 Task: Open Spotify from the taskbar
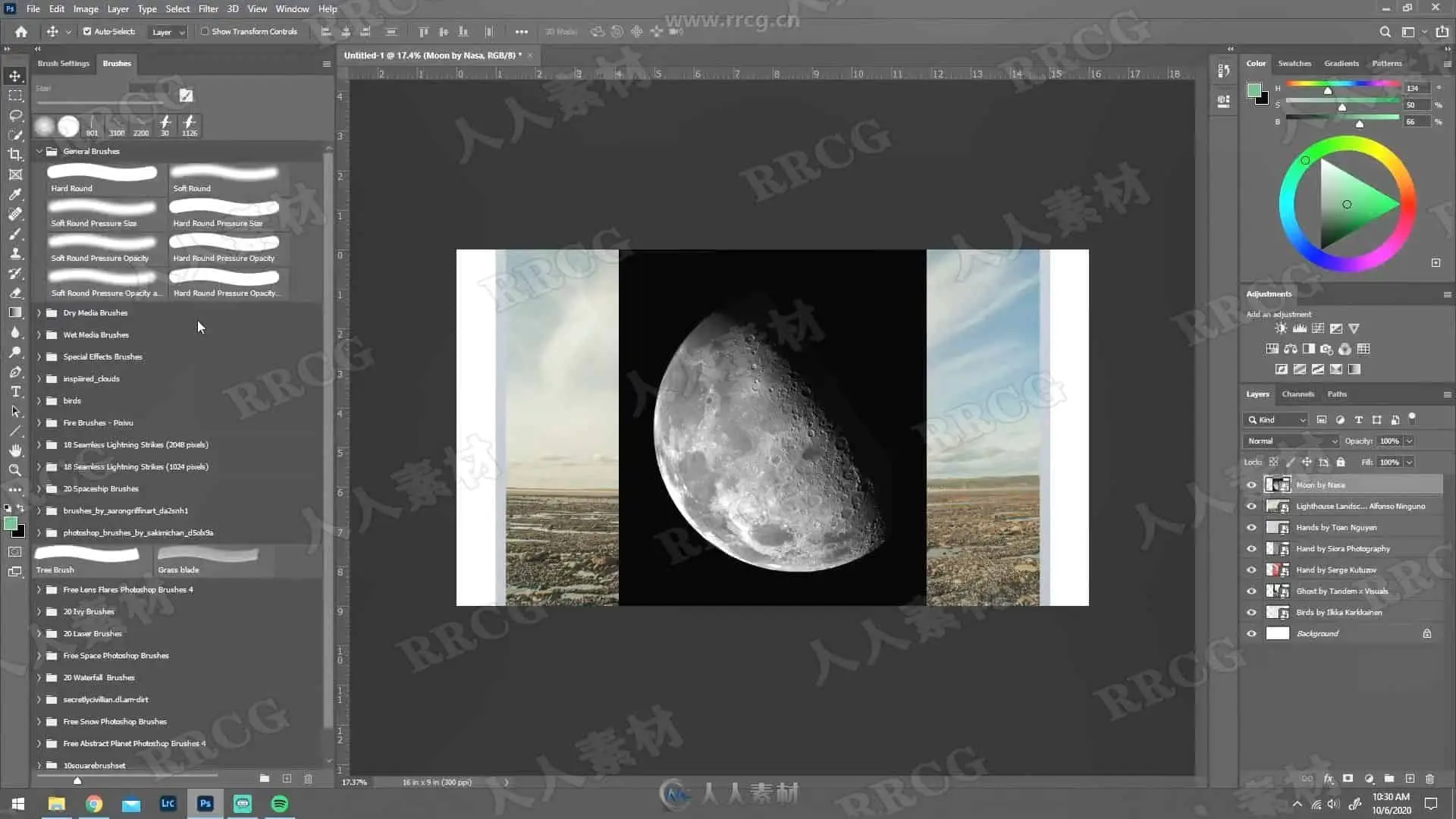coord(279,804)
